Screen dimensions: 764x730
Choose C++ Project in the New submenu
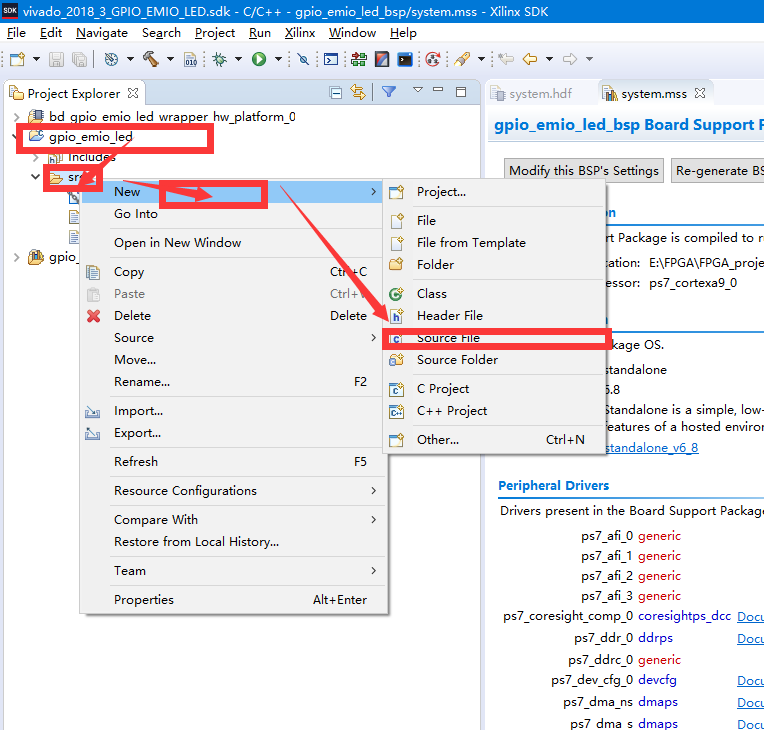pyautogui.click(x=495, y=411)
